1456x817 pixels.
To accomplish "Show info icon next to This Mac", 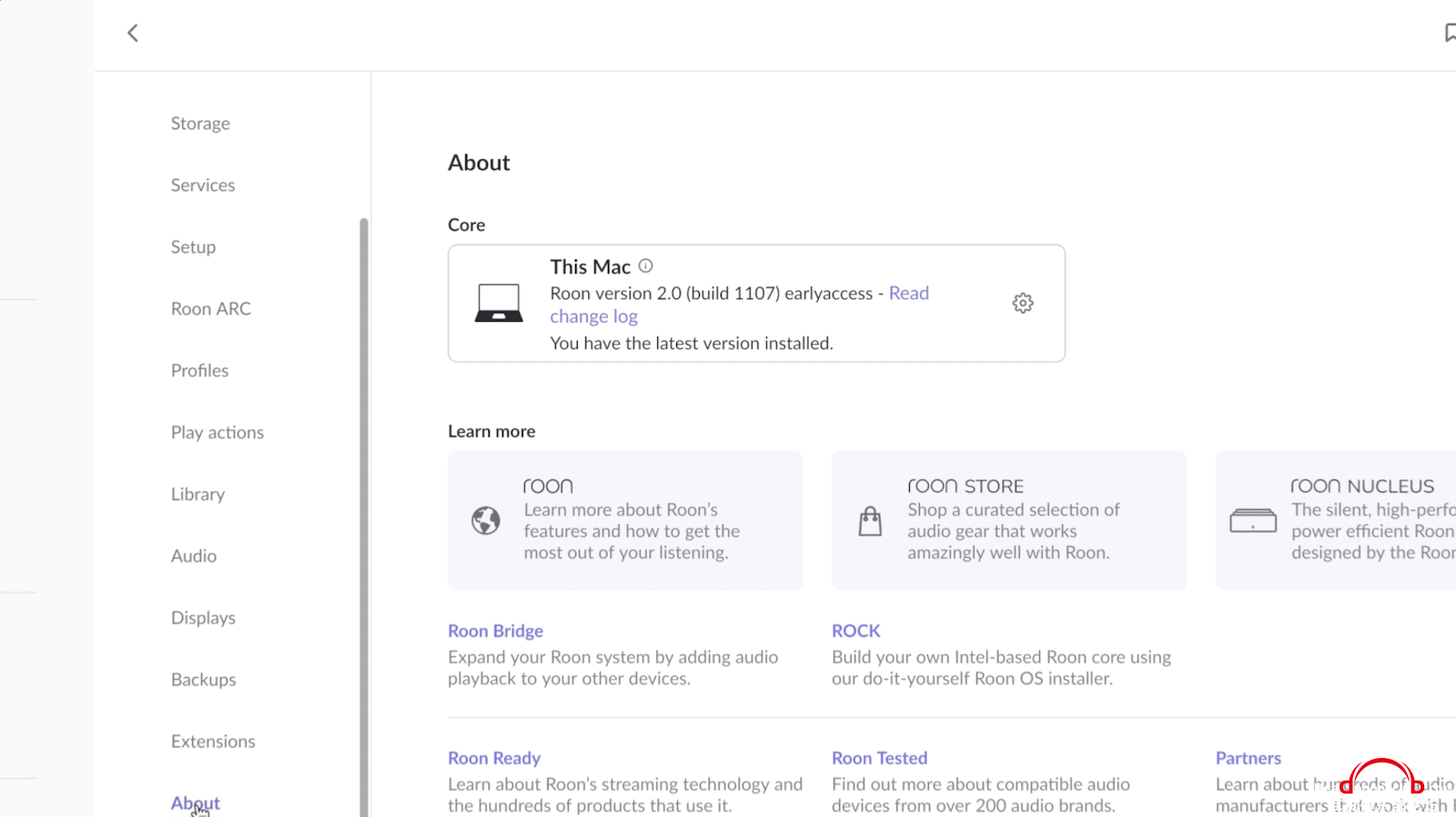I will click(x=646, y=266).
